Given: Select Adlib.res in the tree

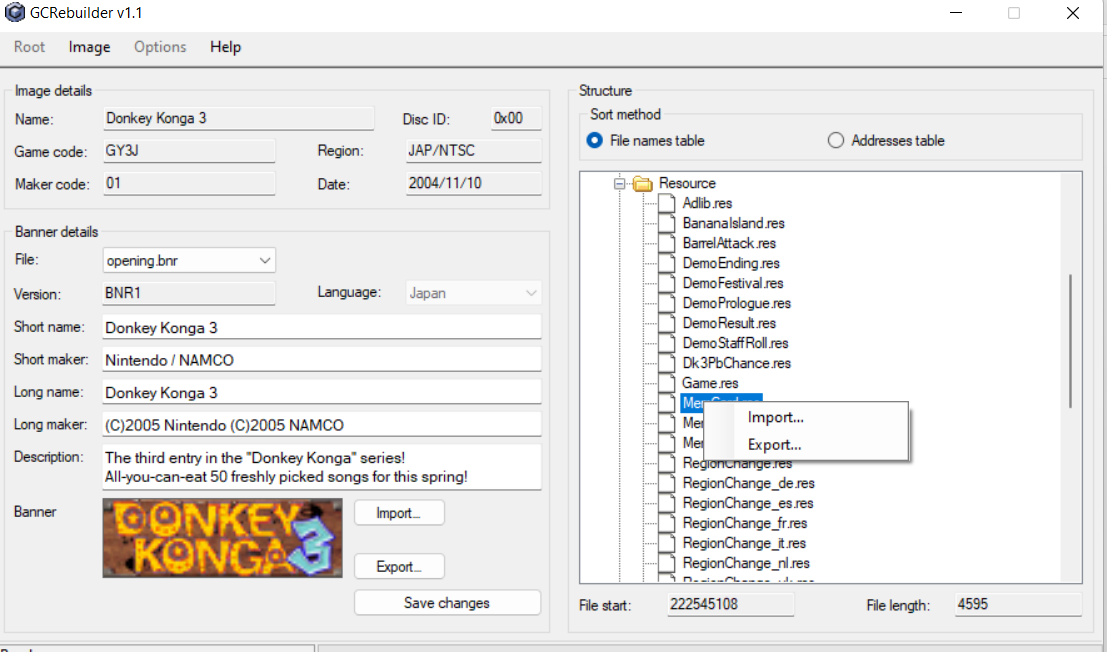Looking at the screenshot, I should pyautogui.click(x=707, y=203).
